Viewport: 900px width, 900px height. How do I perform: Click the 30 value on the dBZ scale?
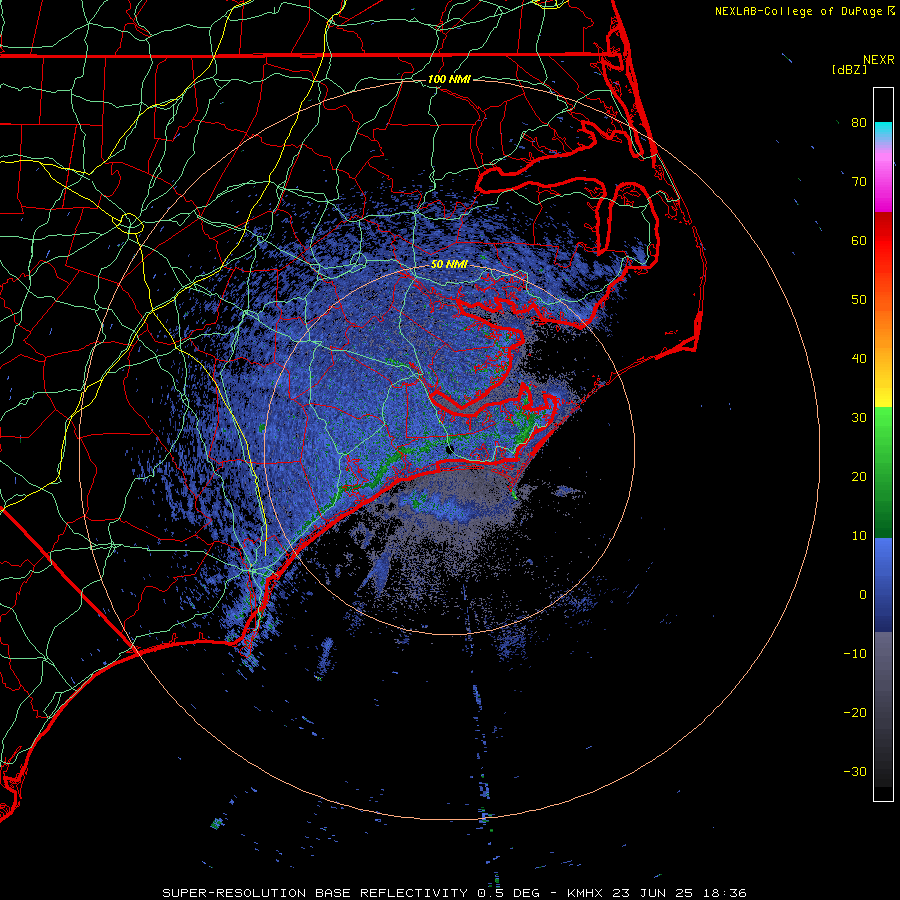[x=859, y=417]
